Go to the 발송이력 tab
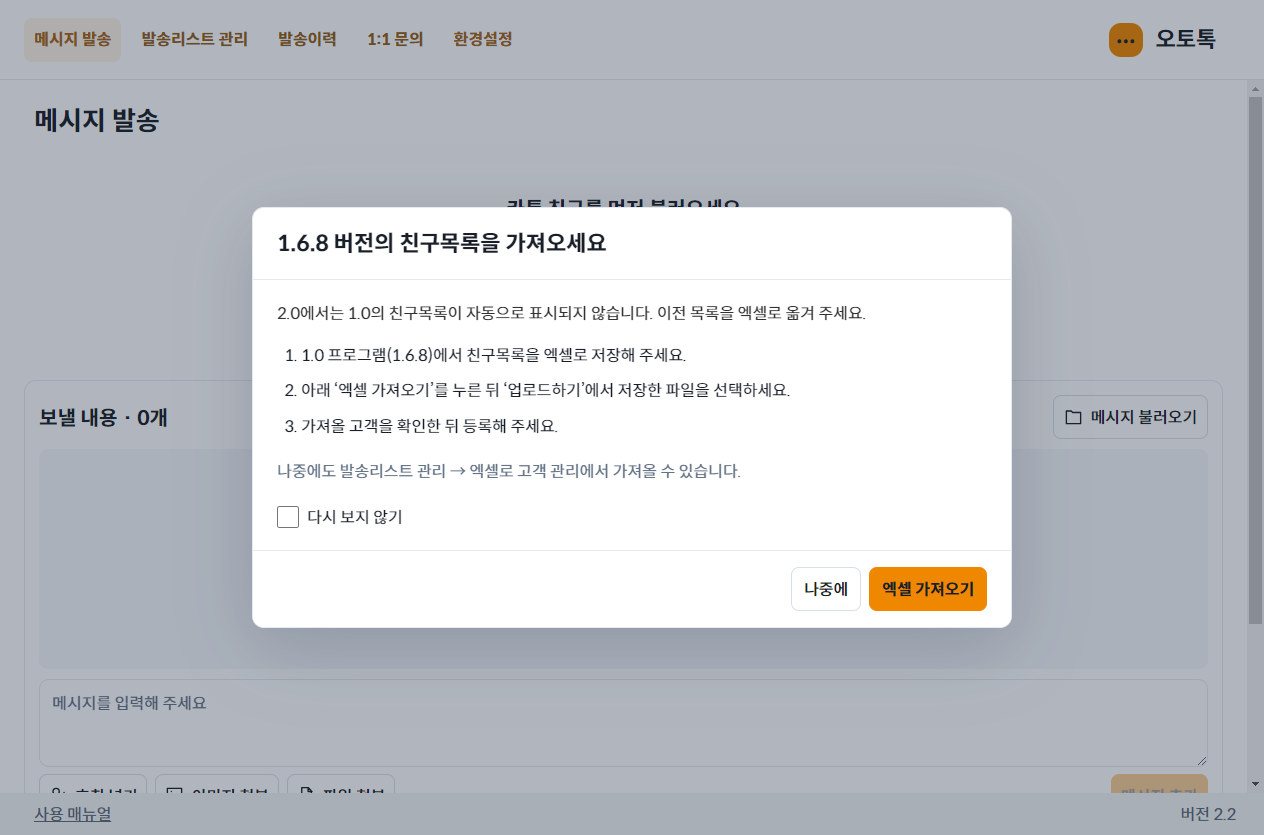 (307, 40)
